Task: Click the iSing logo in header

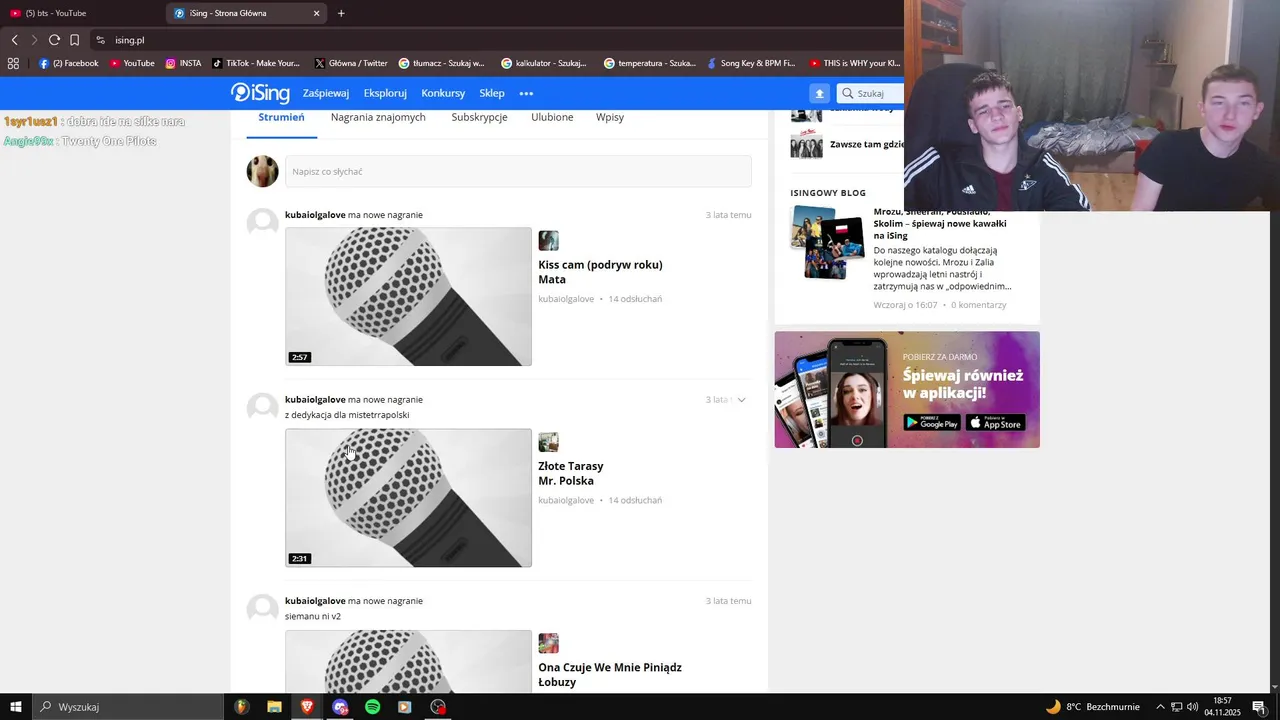Action: (x=260, y=93)
